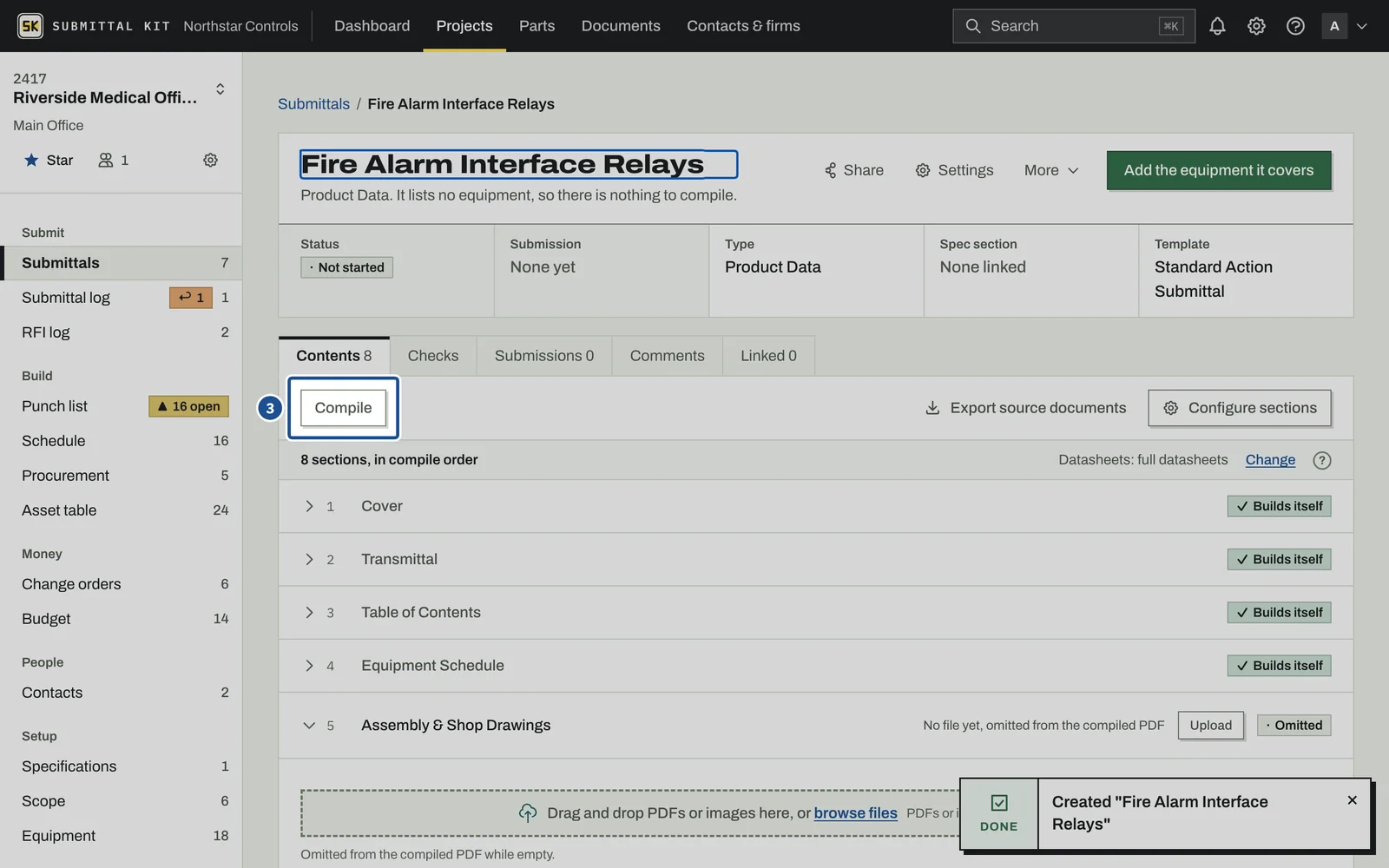Open the notifications bell

pyautogui.click(x=1217, y=26)
